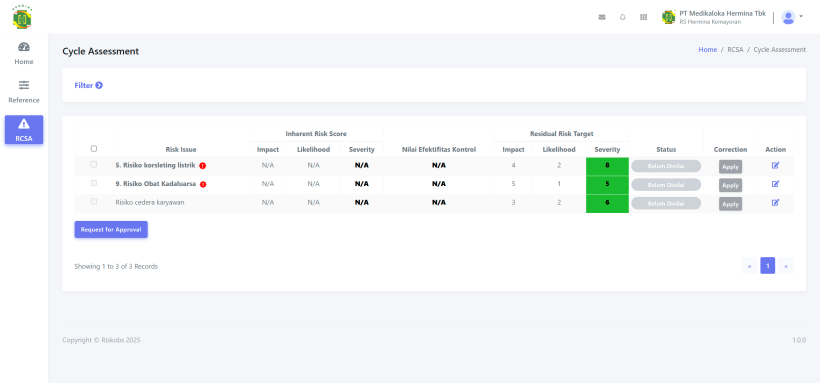Click the 5. Risiko korsleting listrik text
This screenshot has height=383, width=820.
tap(155, 165)
